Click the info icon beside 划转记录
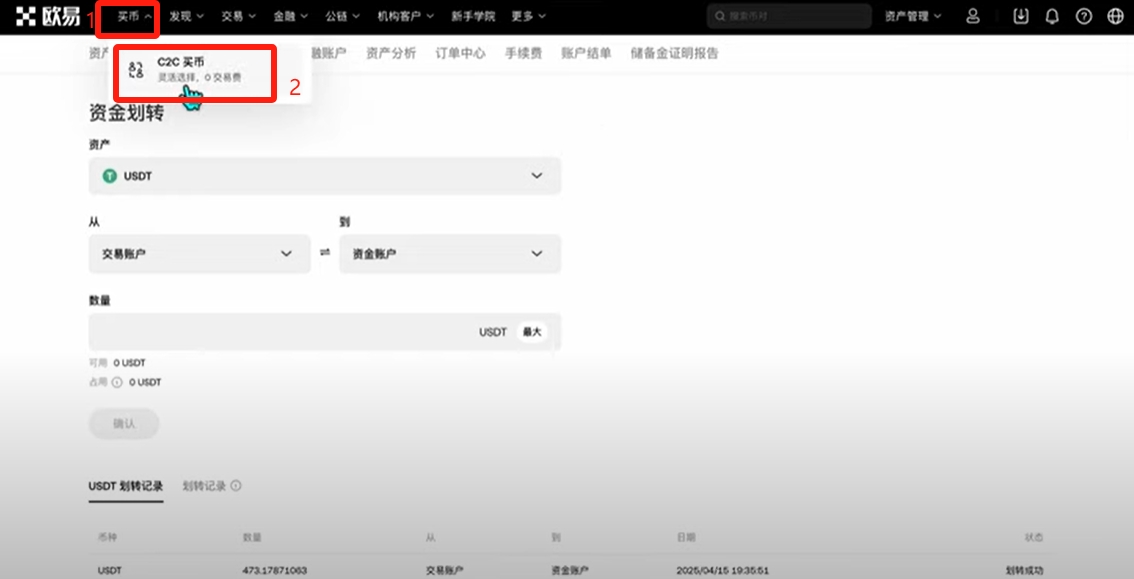This screenshot has height=579, width=1134. click(236, 486)
